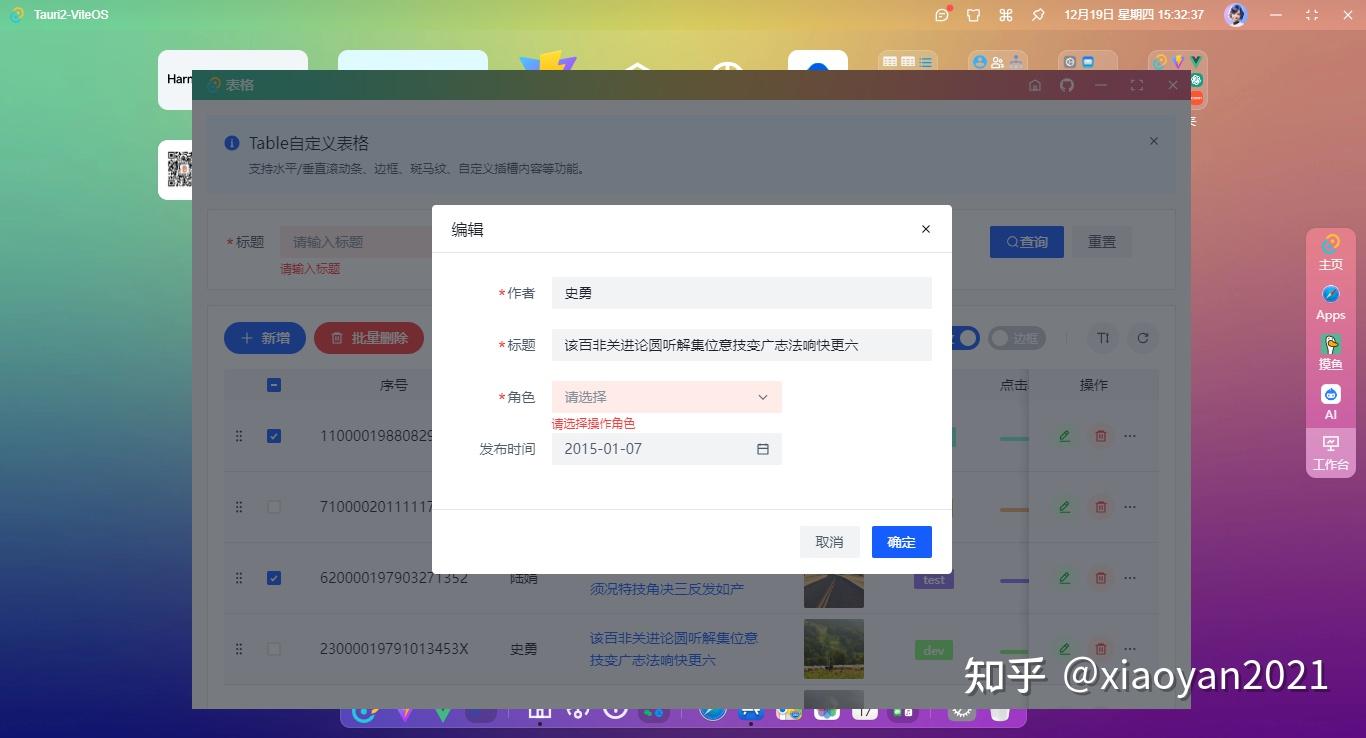Viewport: 1366px width, 738px height.
Task: Open the calendar picker for 发布时间
Action: click(x=762, y=449)
